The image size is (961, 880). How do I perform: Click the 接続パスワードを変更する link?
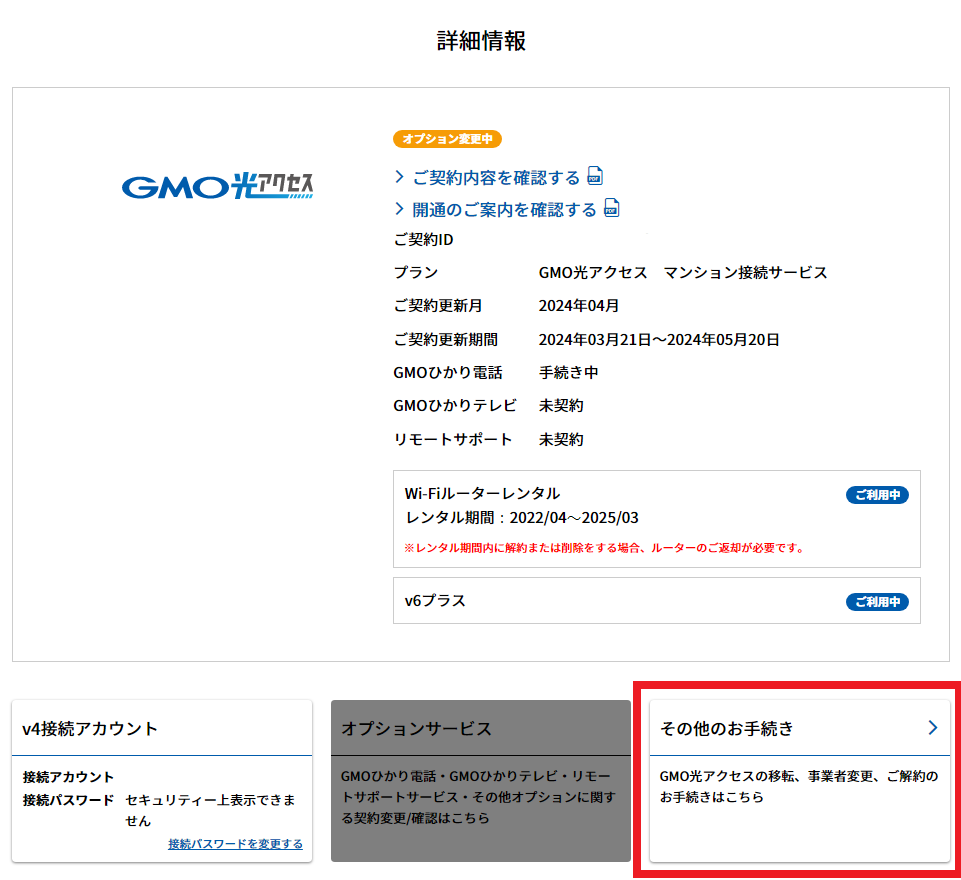pyautogui.click(x=235, y=844)
